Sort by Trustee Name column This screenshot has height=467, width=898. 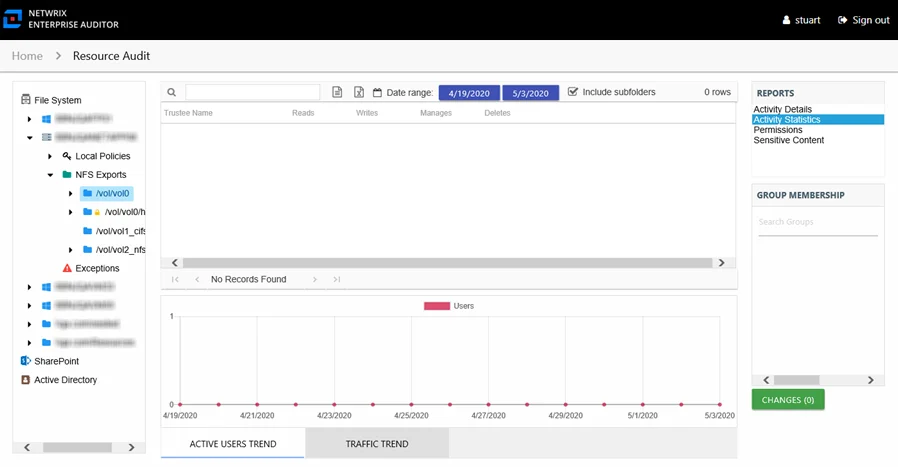click(188, 113)
